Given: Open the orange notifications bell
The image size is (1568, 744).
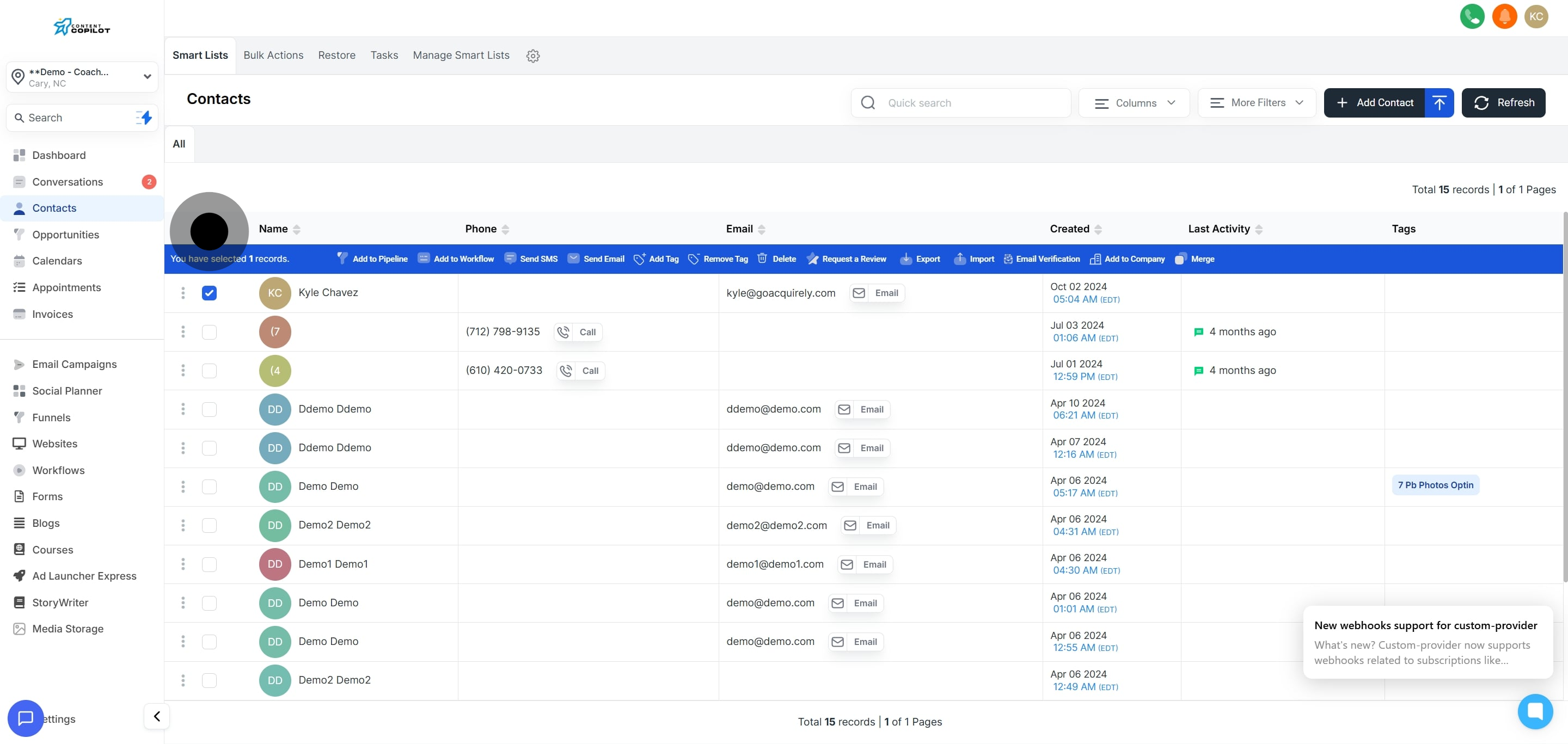Looking at the screenshot, I should click(x=1504, y=16).
